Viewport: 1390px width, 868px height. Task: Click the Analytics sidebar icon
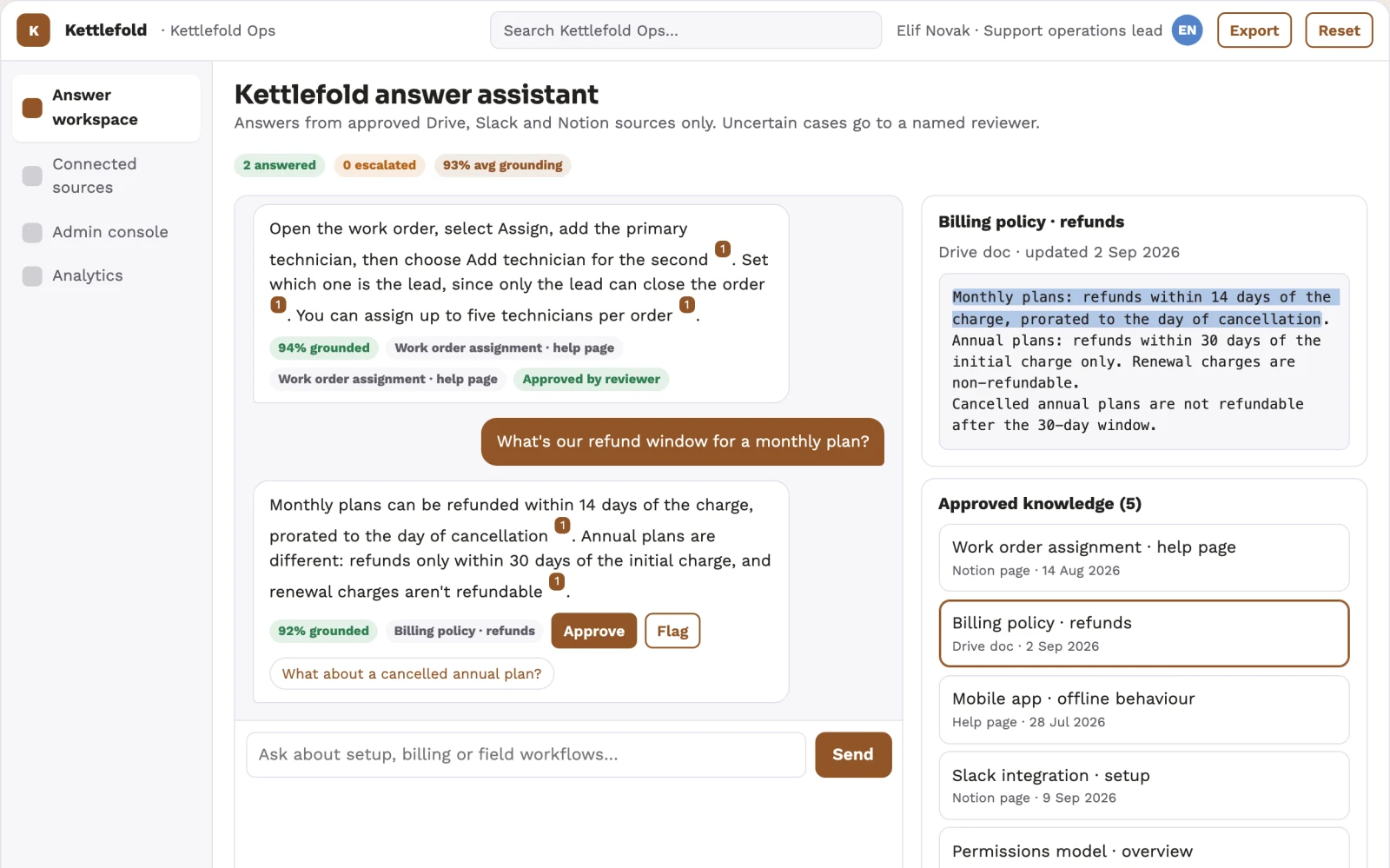pos(32,276)
